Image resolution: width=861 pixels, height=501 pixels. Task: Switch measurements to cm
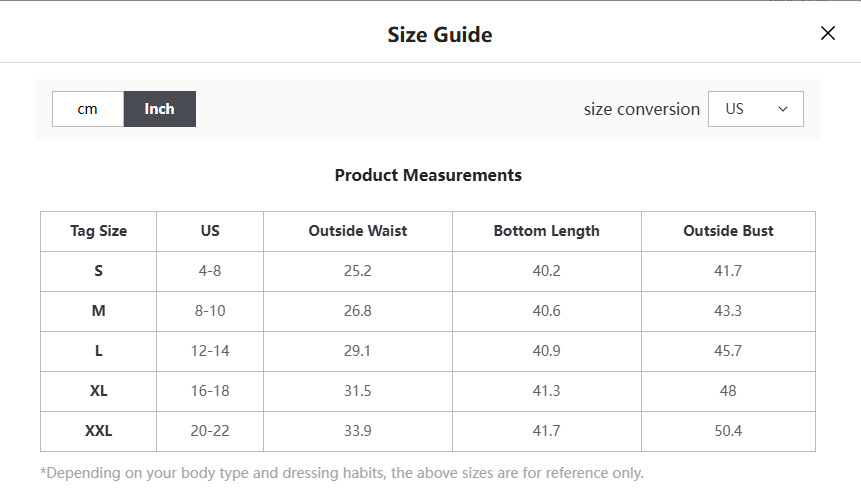point(88,109)
